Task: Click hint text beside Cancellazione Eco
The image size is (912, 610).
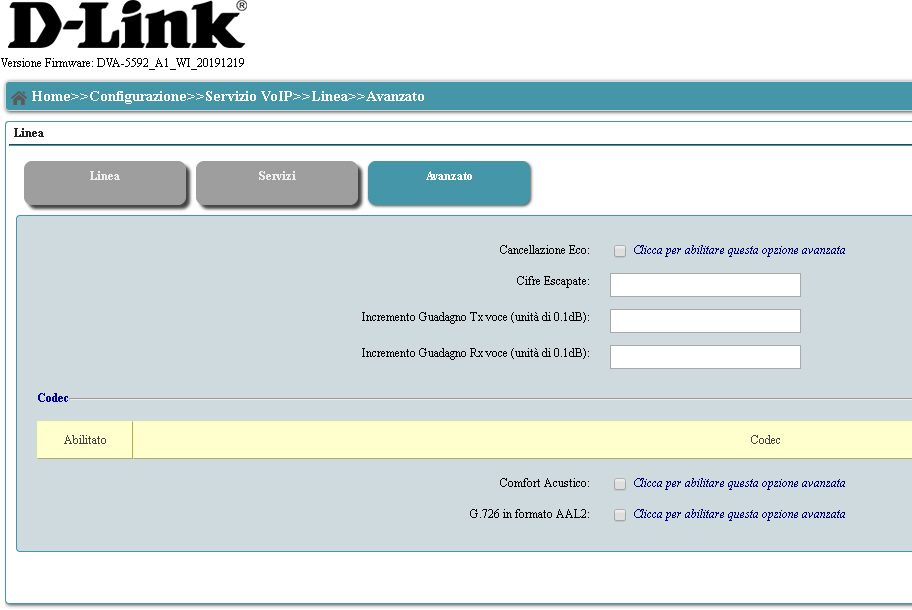Action: click(739, 250)
